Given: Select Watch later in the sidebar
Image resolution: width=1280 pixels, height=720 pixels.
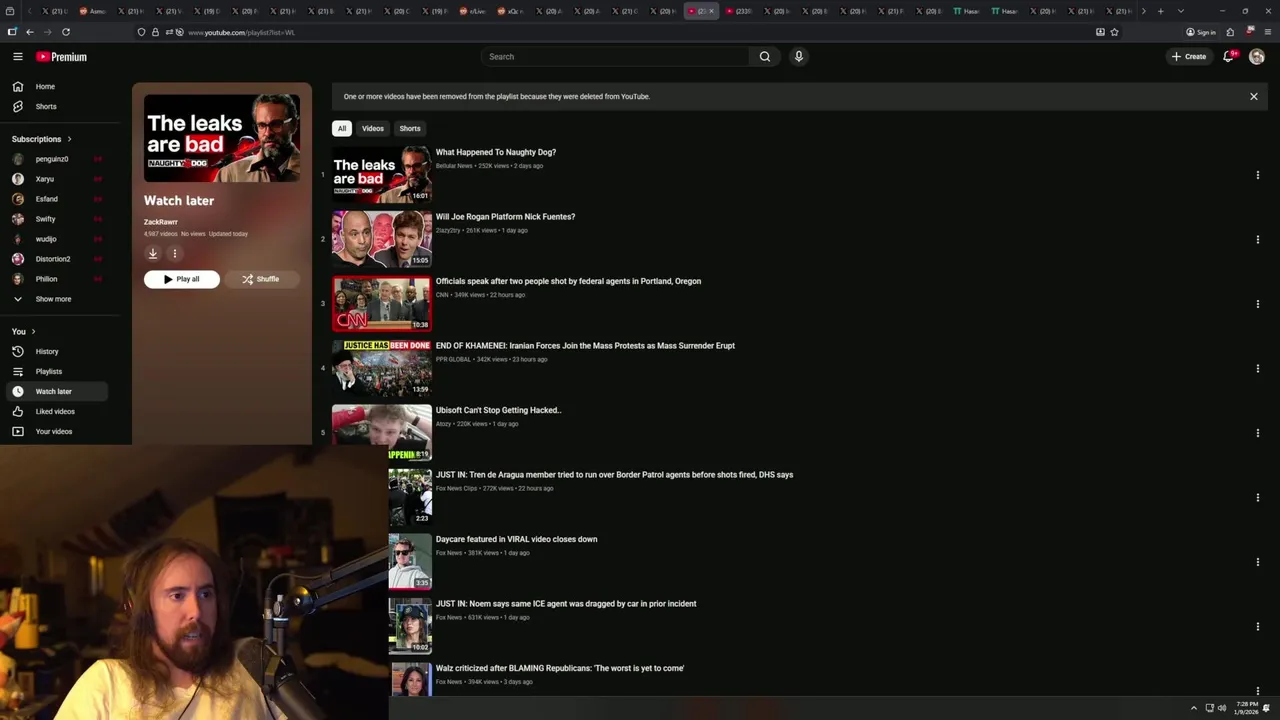Looking at the screenshot, I should point(56,392).
